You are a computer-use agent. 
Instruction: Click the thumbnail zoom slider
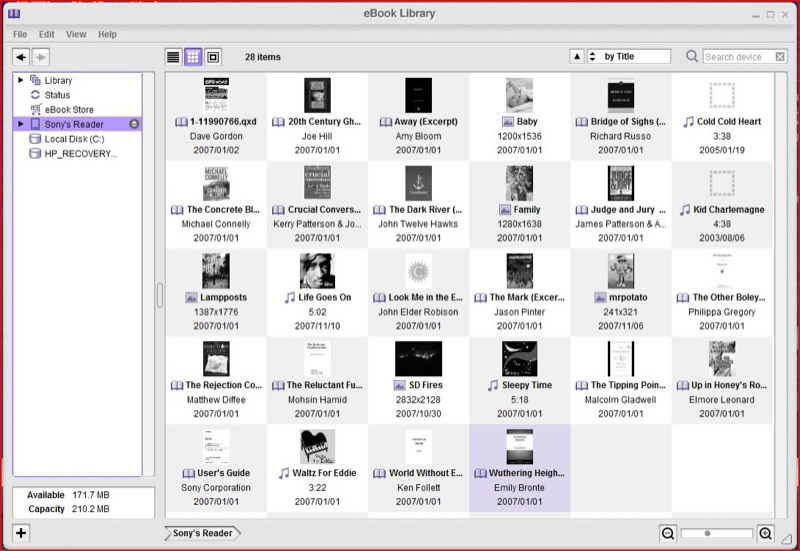(x=717, y=533)
